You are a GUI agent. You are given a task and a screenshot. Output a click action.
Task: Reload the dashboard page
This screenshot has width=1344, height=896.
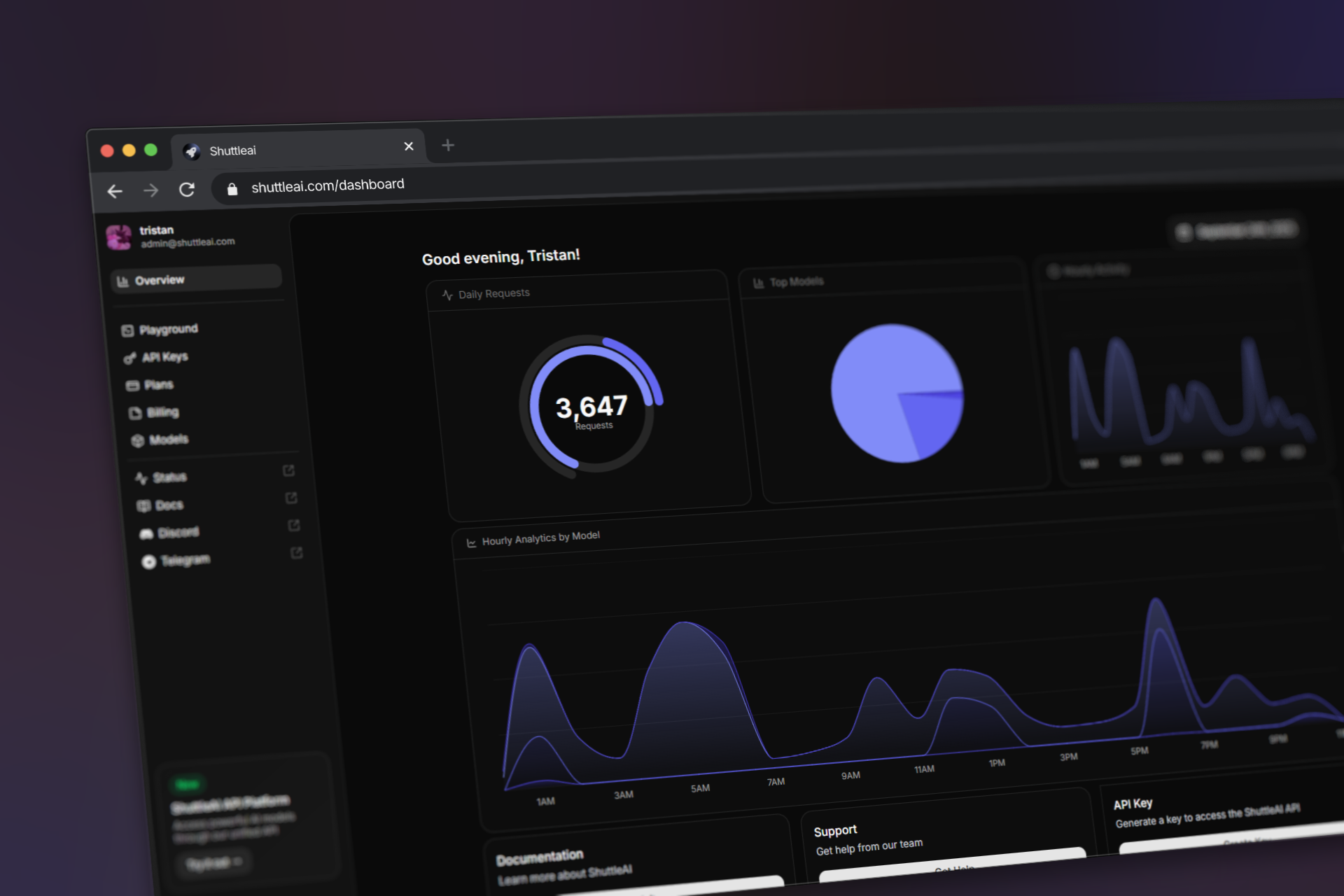click(187, 190)
